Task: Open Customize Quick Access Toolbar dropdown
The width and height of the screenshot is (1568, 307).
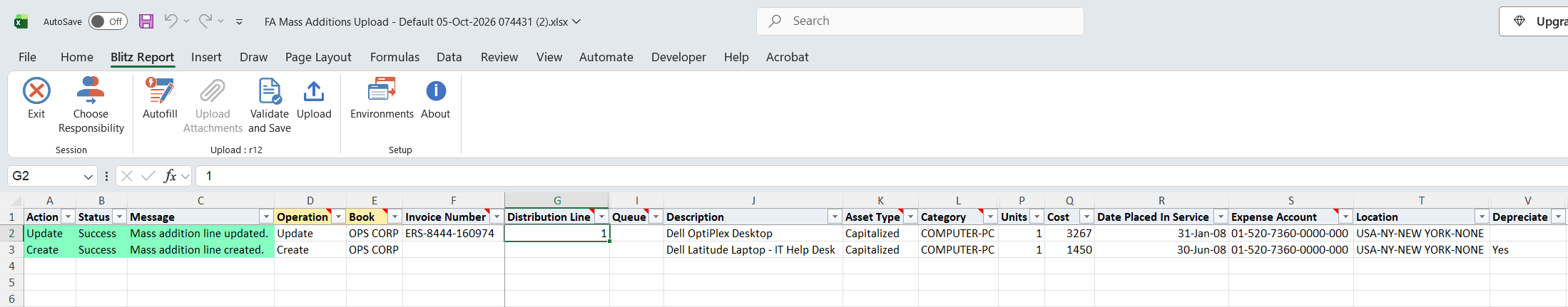Action: pos(239,22)
